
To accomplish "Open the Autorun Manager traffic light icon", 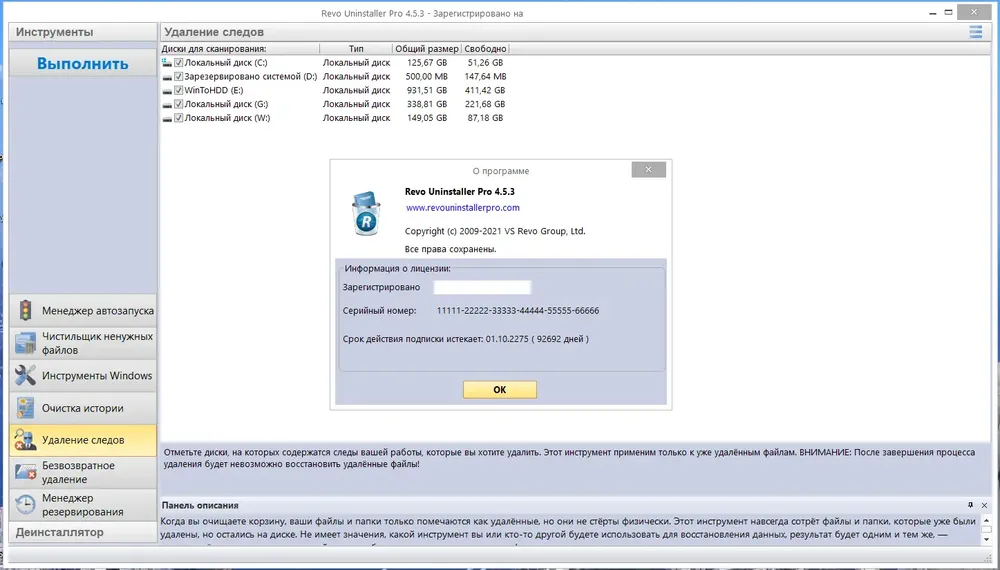I will pyautogui.click(x=26, y=311).
